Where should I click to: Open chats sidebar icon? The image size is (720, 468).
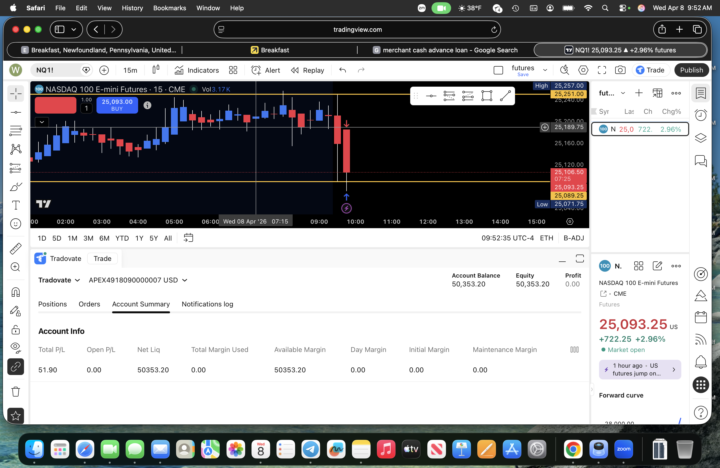701,161
